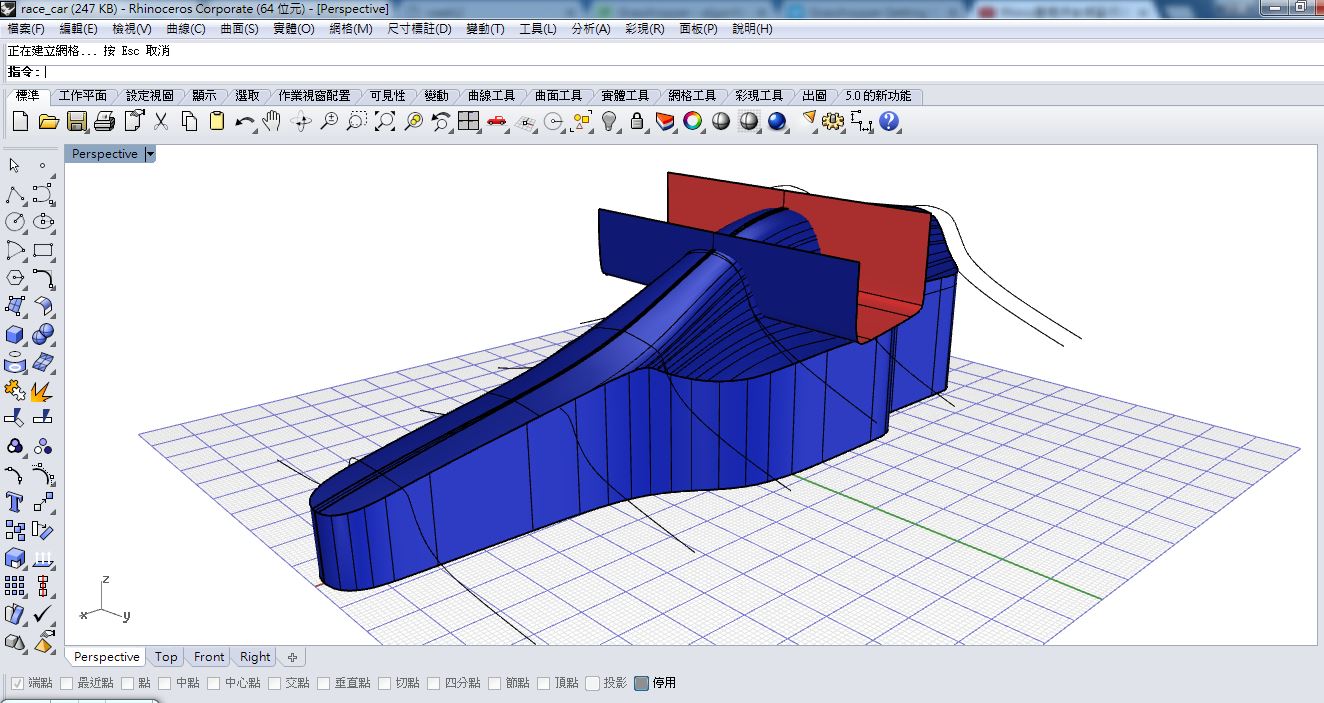The height and width of the screenshot is (703, 1324).
Task: Toggle the 停用 osnap disable button
Action: tap(642, 683)
